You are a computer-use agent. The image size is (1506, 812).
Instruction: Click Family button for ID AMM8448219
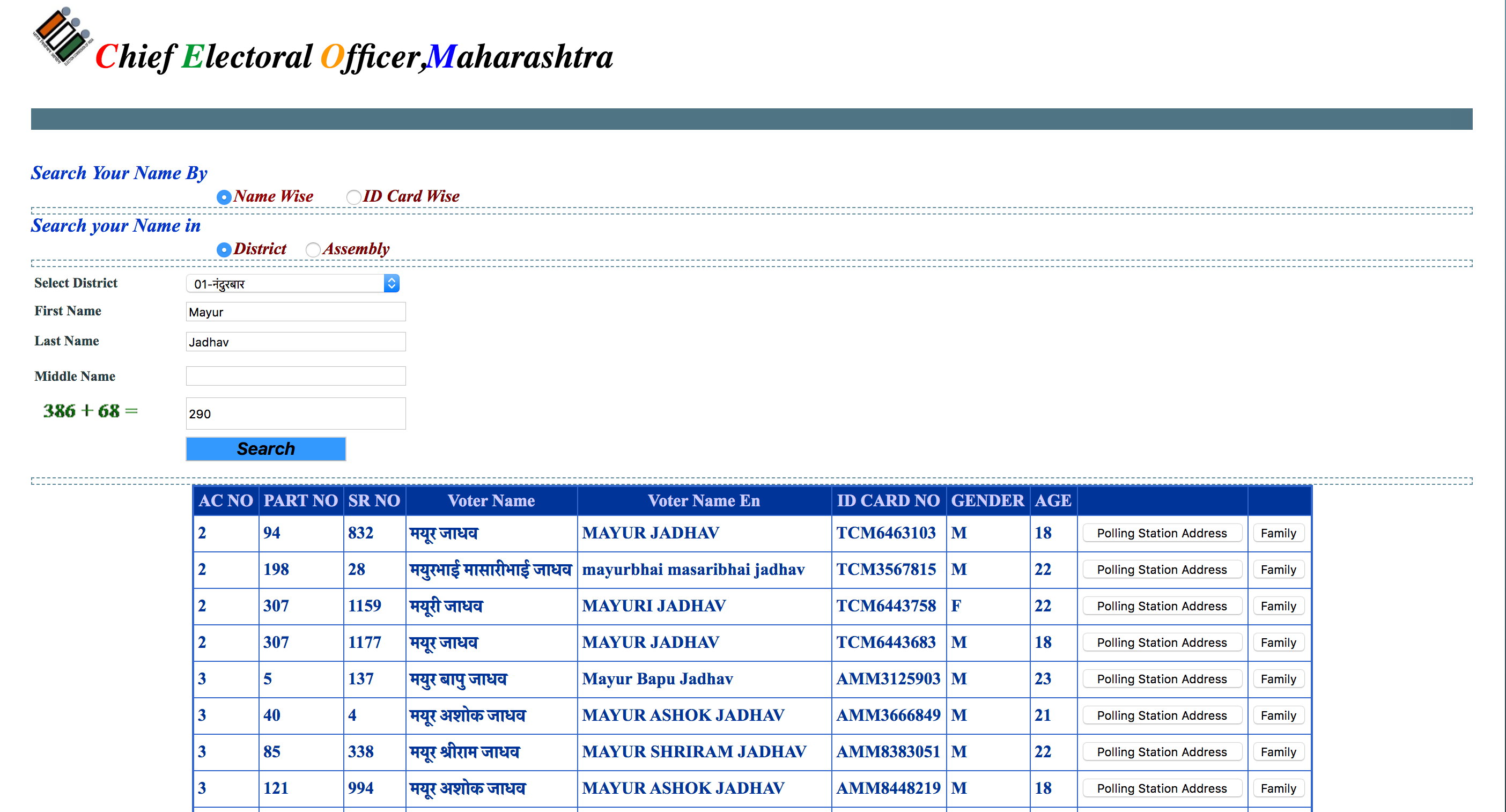point(1278,788)
